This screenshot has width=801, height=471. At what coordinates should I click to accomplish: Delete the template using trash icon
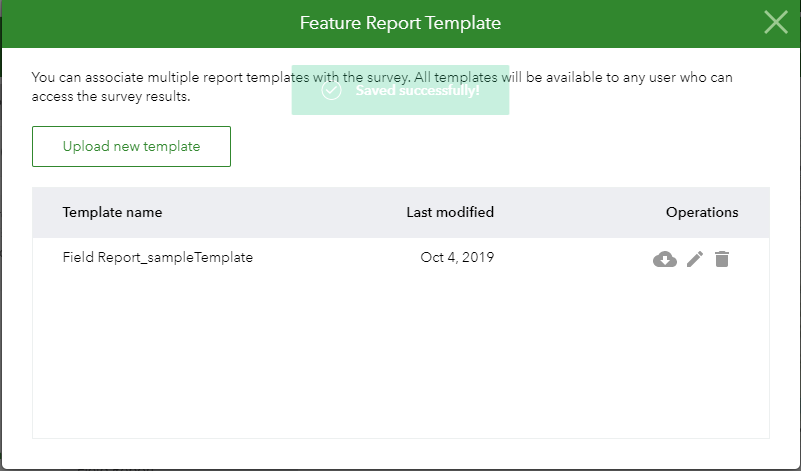click(x=722, y=259)
